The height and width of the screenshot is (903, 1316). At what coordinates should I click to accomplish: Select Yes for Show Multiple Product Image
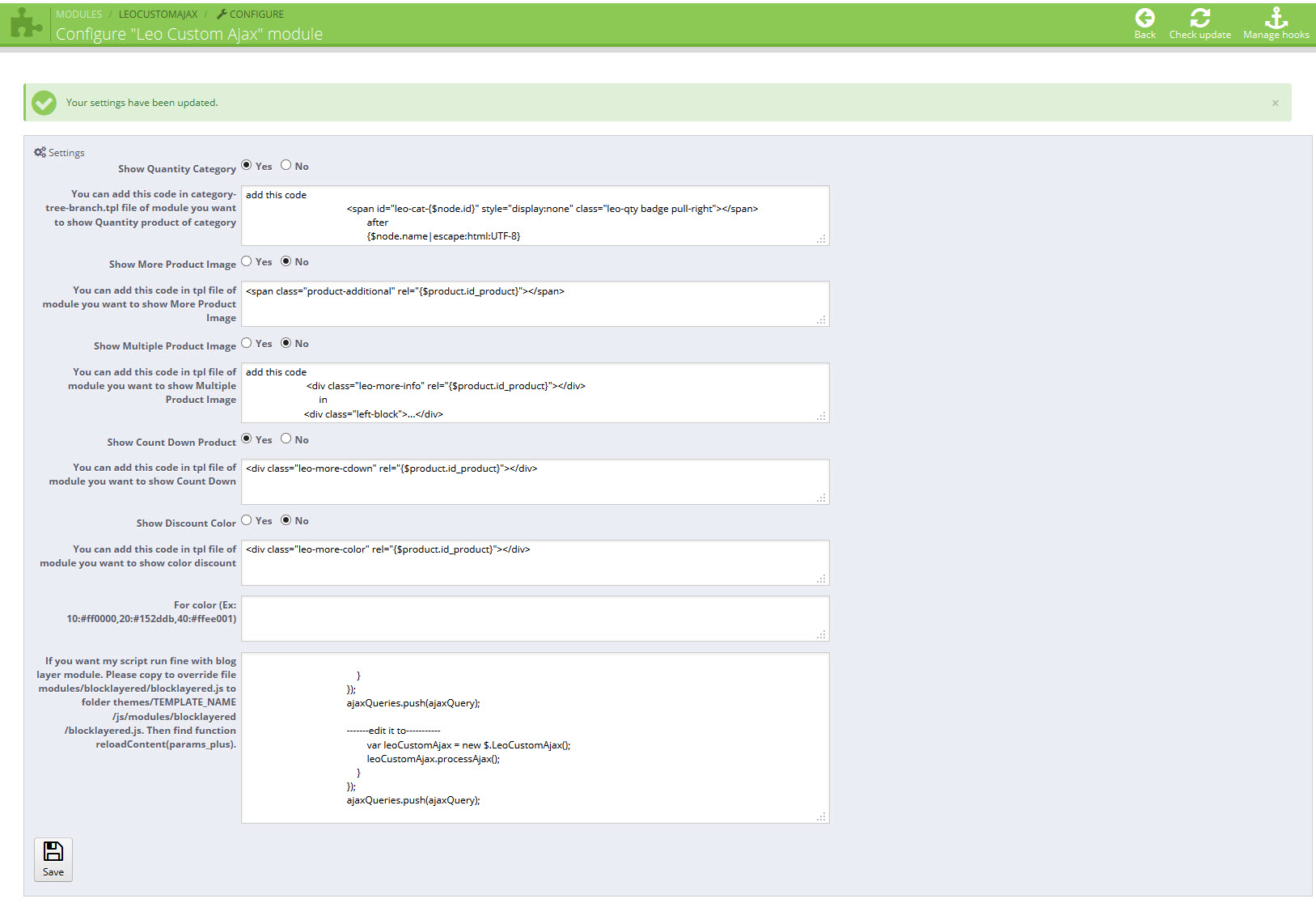[247, 343]
